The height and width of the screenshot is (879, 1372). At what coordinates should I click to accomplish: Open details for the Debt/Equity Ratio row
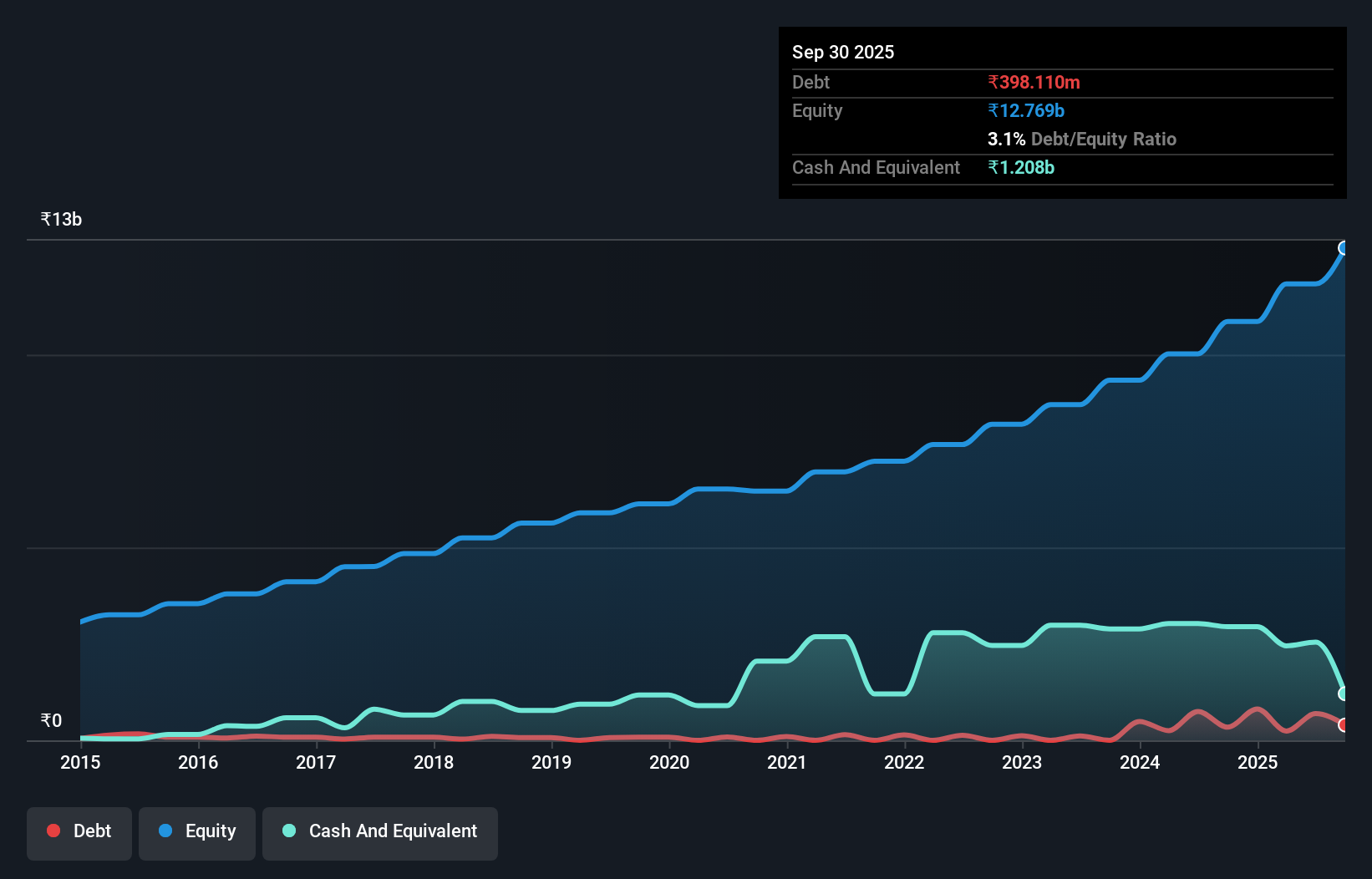click(x=1082, y=139)
